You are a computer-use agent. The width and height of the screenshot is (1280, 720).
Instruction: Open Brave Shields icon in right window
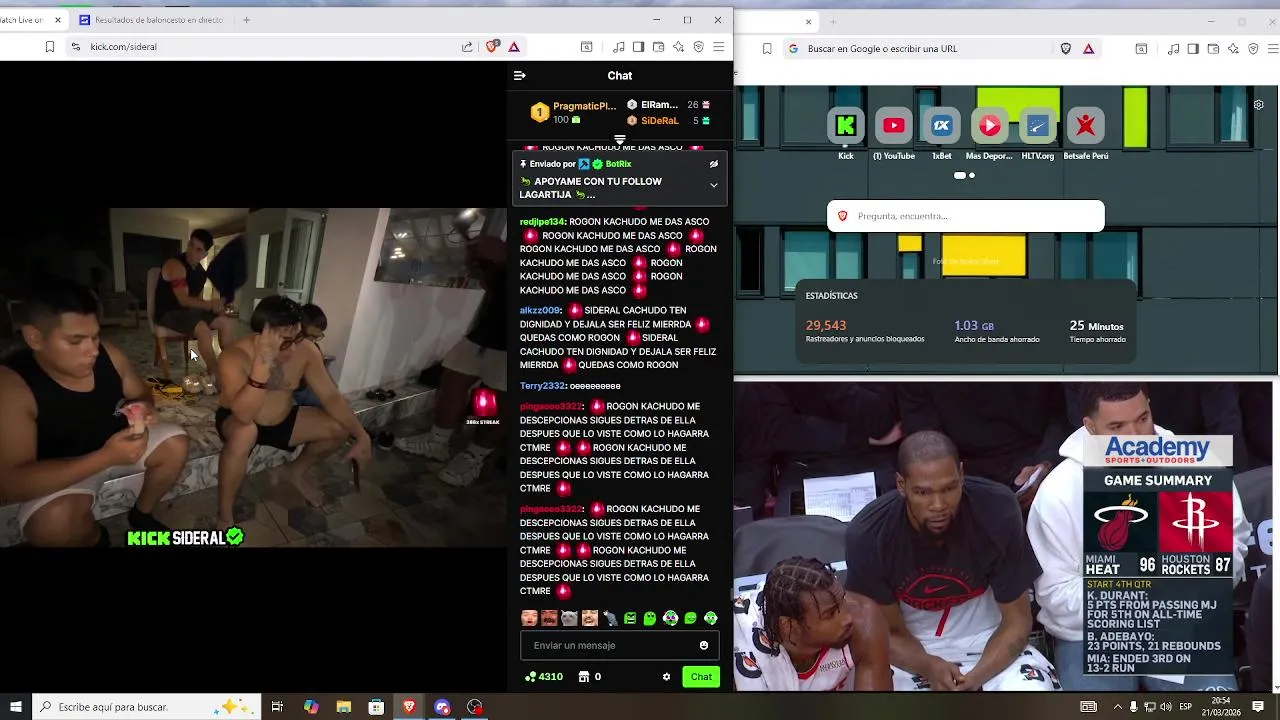[1066, 49]
